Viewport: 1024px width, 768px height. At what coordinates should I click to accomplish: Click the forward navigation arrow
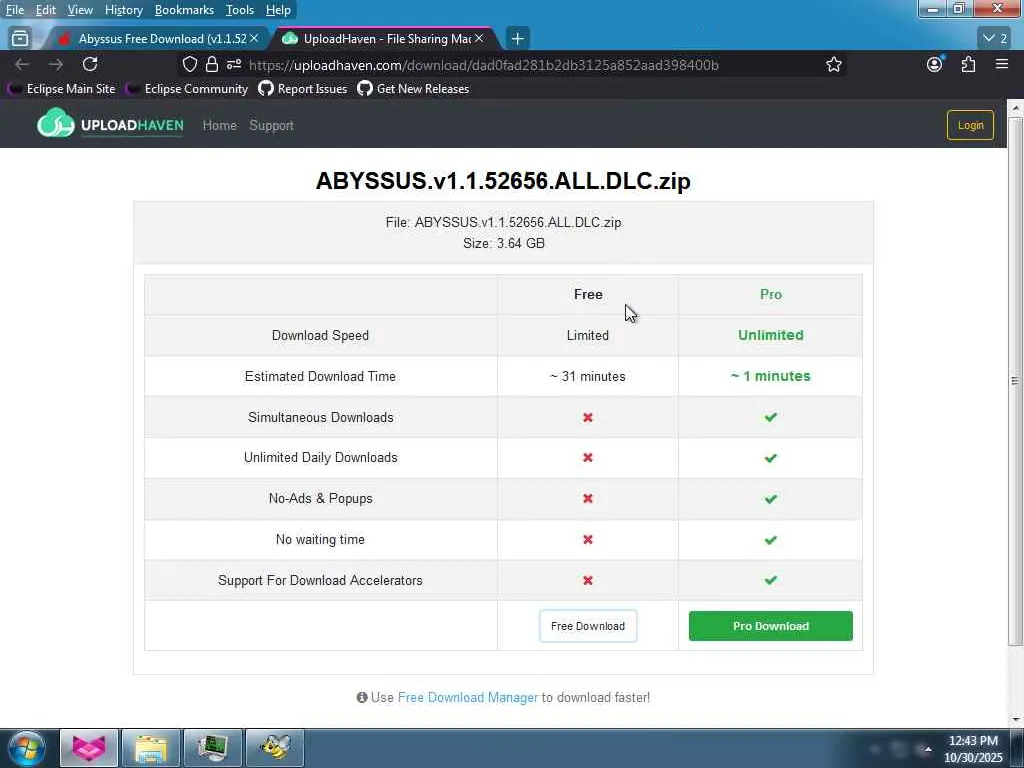tap(56, 64)
